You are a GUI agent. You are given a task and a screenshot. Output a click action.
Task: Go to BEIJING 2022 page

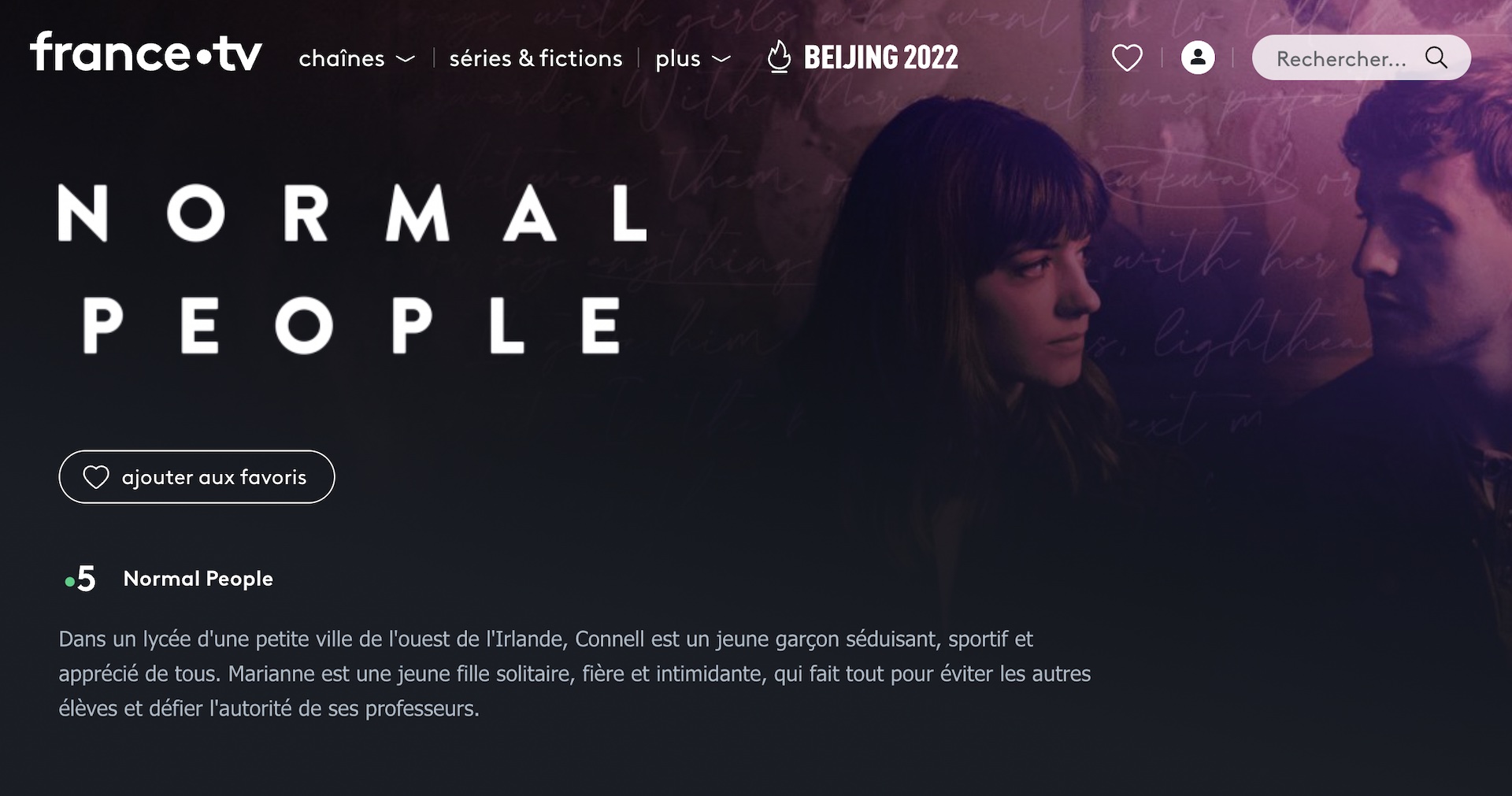(880, 57)
